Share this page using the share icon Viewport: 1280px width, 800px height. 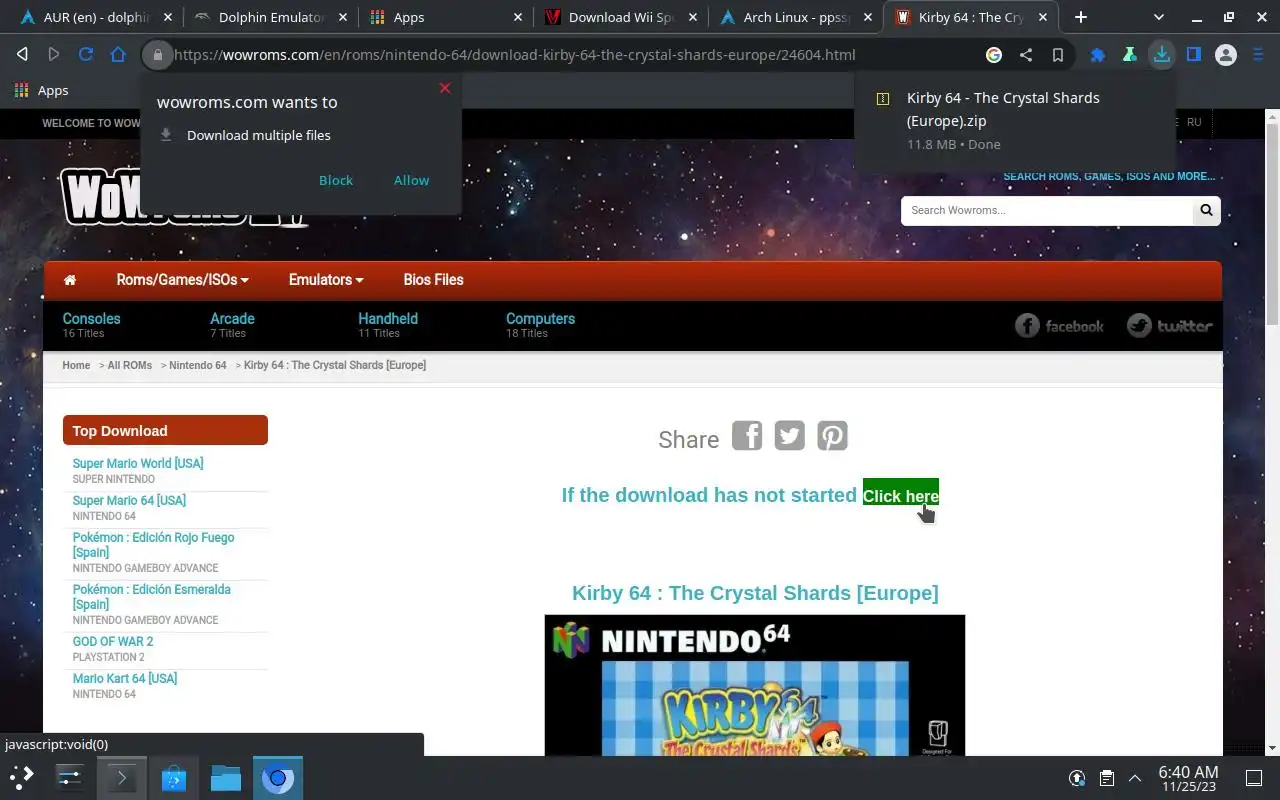pyautogui.click(x=1026, y=55)
